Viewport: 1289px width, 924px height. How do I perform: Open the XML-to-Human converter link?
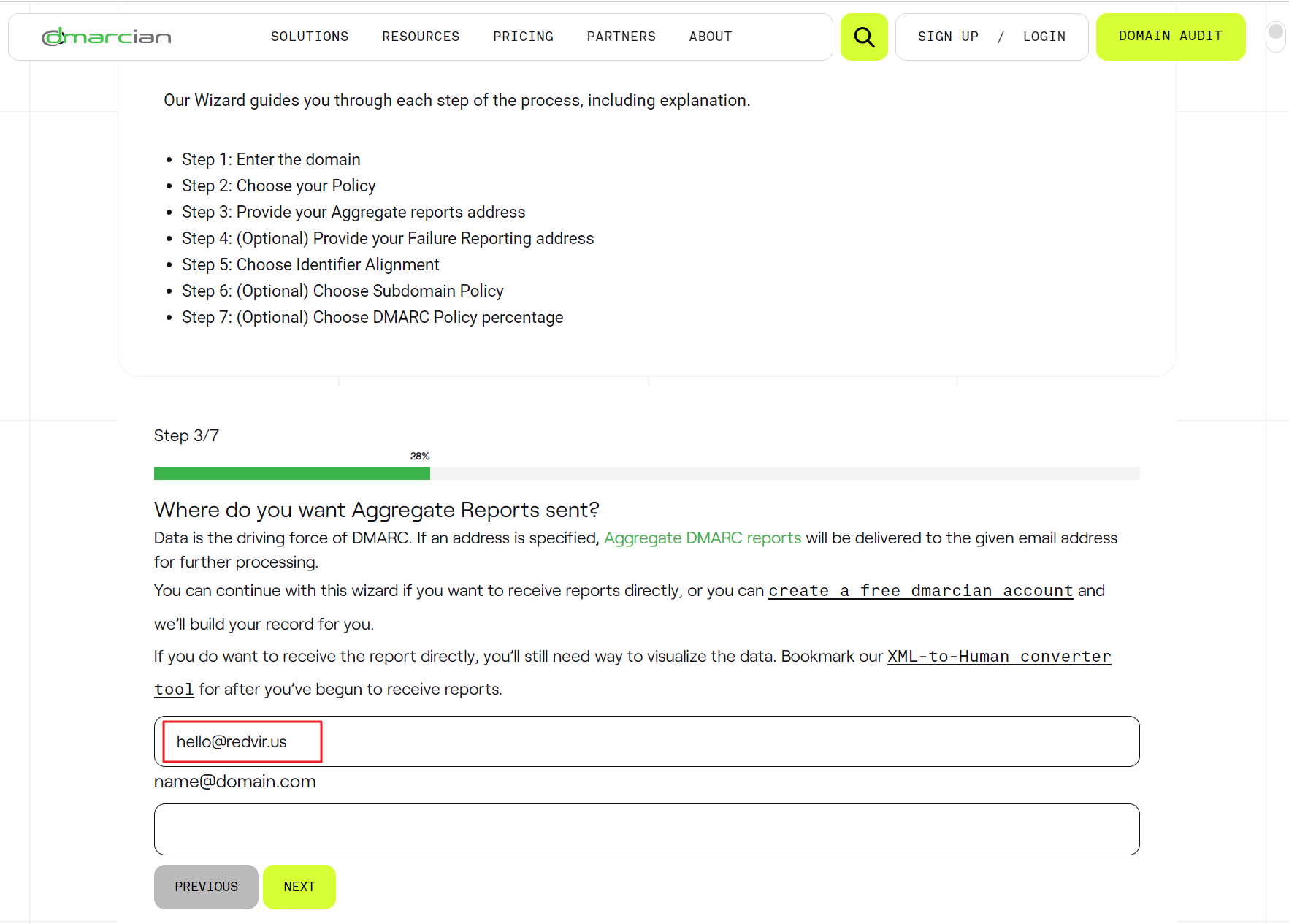[998, 657]
